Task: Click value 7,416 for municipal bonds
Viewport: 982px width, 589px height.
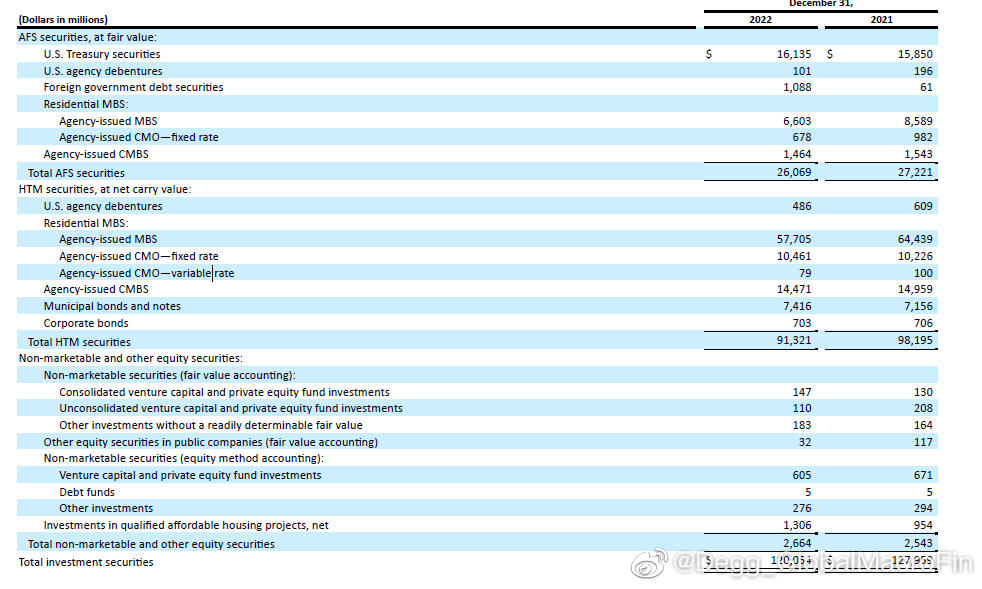Action: [797, 306]
